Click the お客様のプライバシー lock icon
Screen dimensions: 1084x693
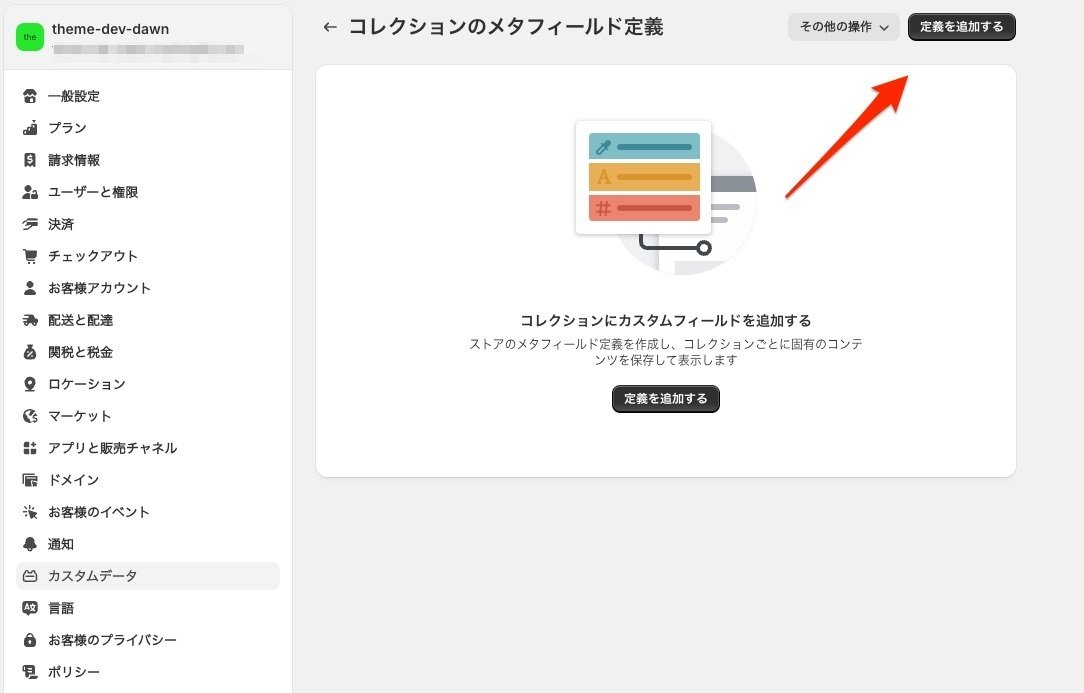coord(31,640)
